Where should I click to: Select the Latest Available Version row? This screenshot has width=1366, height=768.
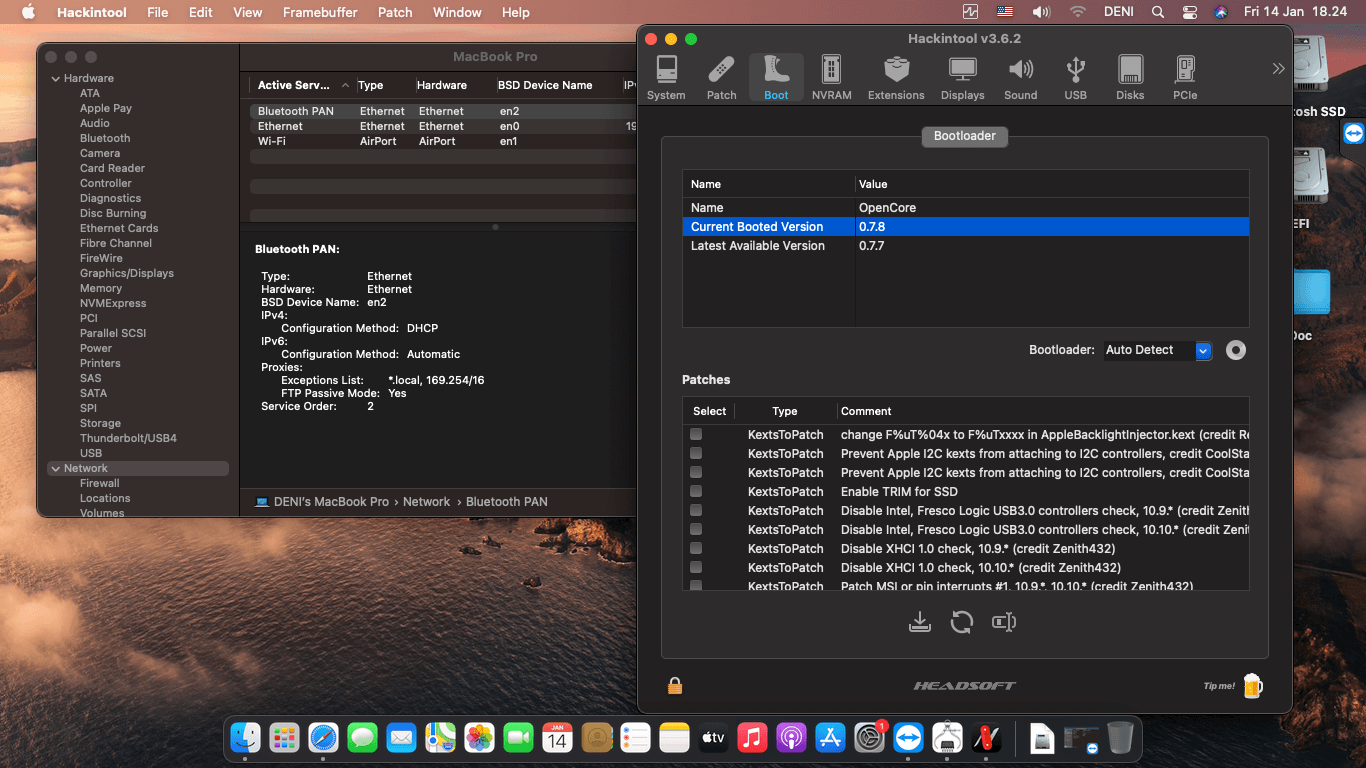click(966, 246)
